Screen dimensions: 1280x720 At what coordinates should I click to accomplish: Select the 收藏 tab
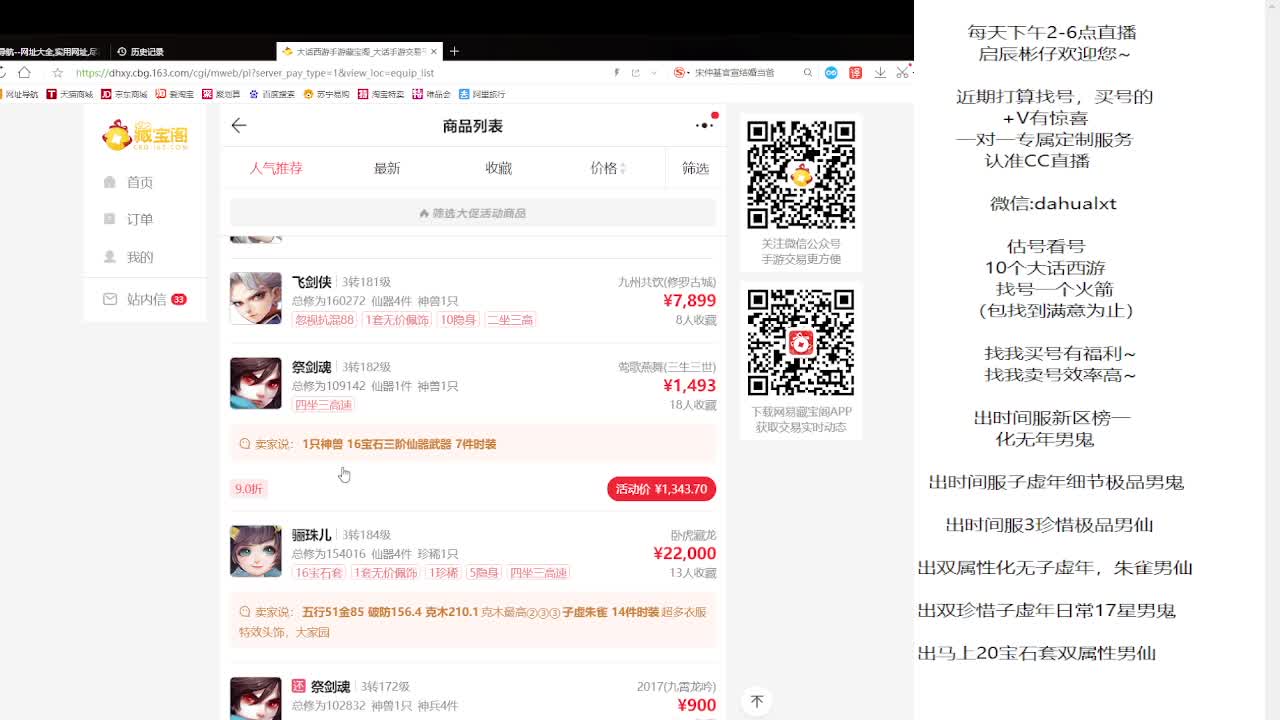[x=499, y=168]
